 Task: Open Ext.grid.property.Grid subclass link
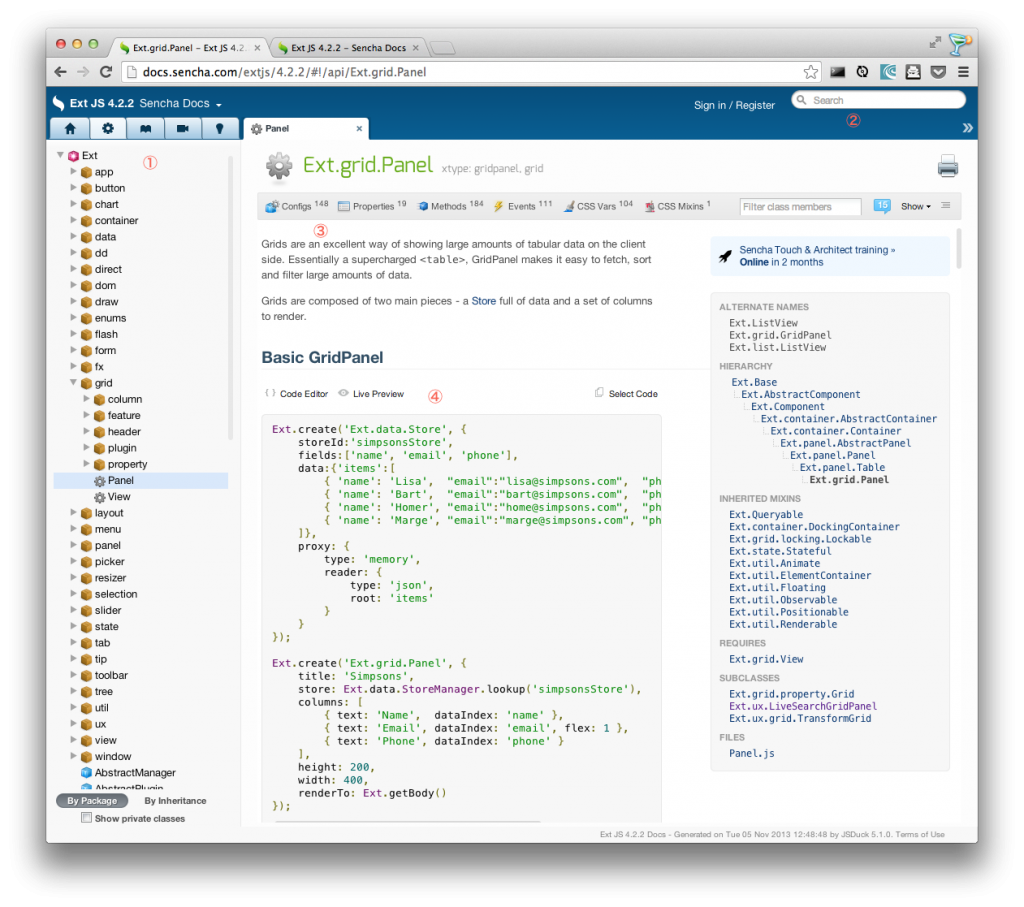pos(792,694)
